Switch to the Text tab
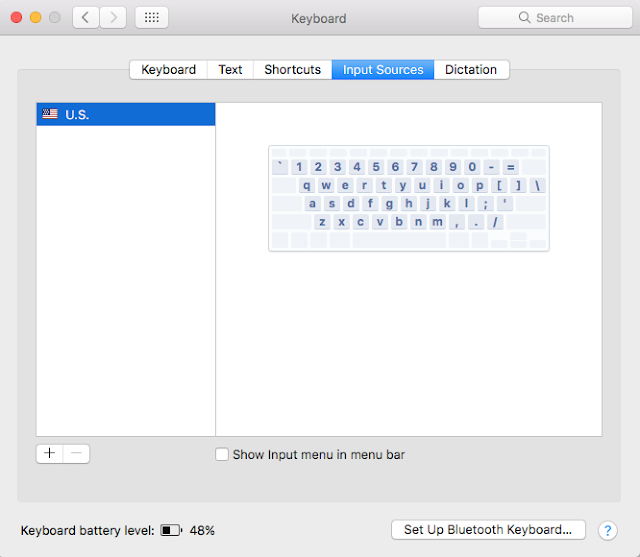 (230, 69)
